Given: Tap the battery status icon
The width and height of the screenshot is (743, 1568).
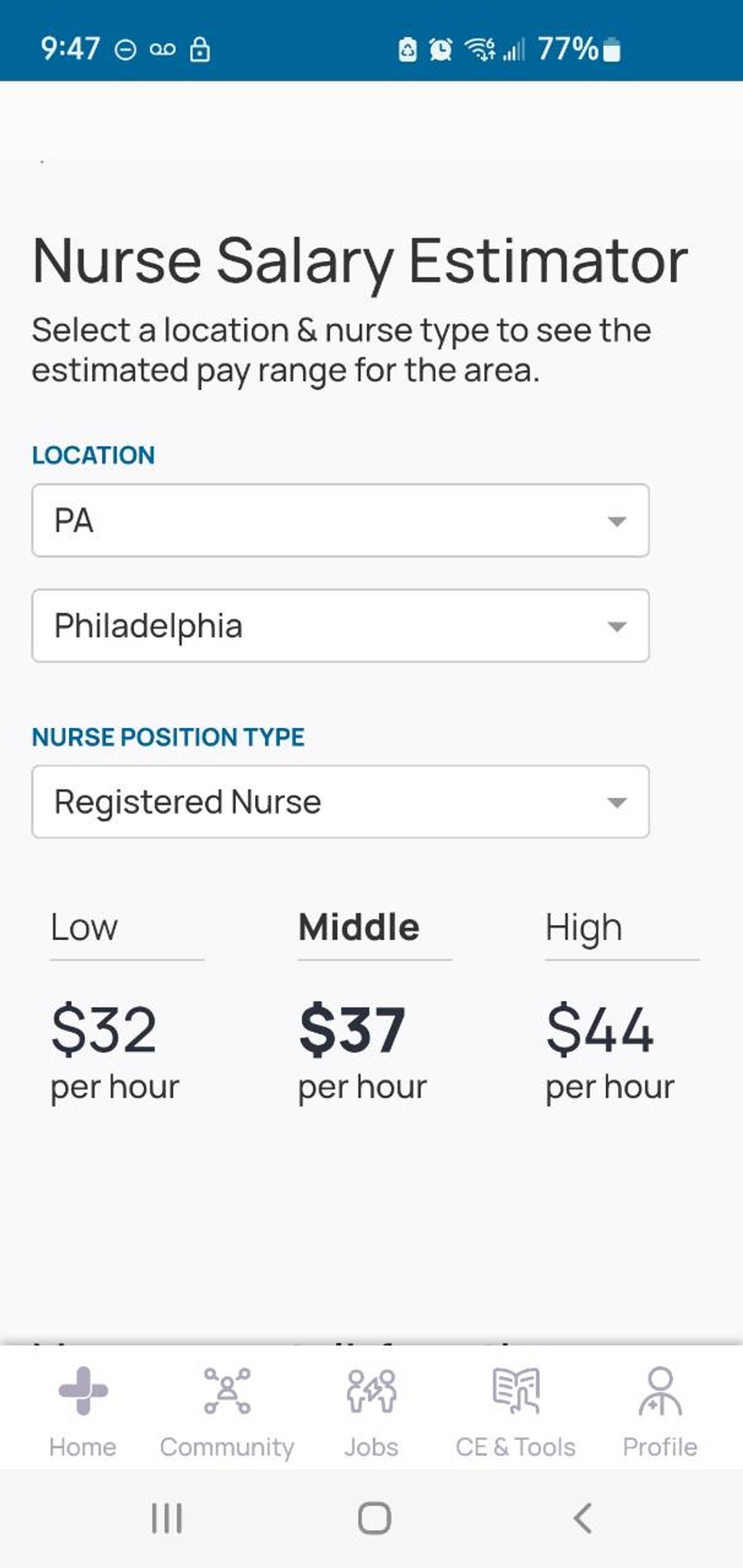Looking at the screenshot, I should coord(612,51).
